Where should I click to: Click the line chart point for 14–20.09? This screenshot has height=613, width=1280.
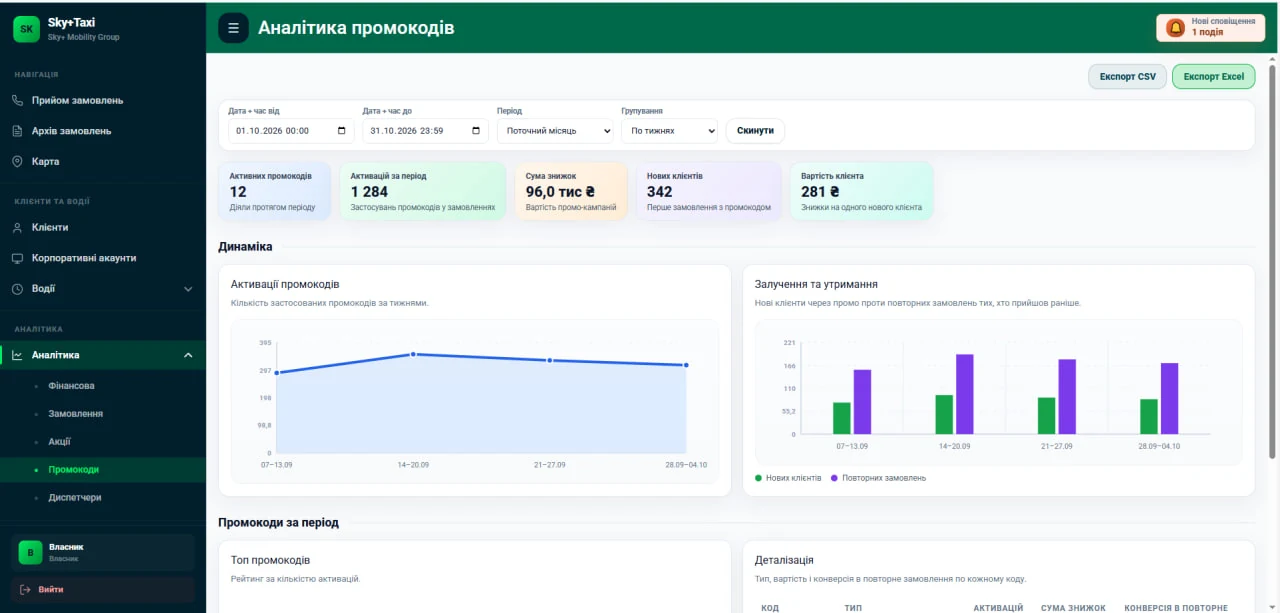413,354
